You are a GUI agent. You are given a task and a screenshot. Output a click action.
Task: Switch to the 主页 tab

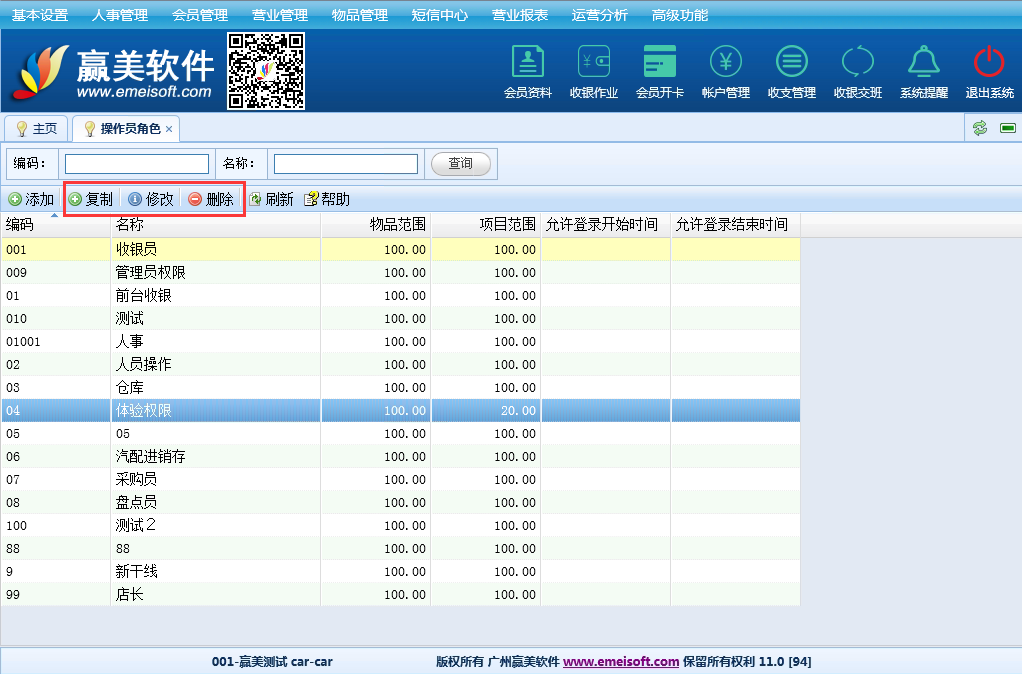coord(36,129)
